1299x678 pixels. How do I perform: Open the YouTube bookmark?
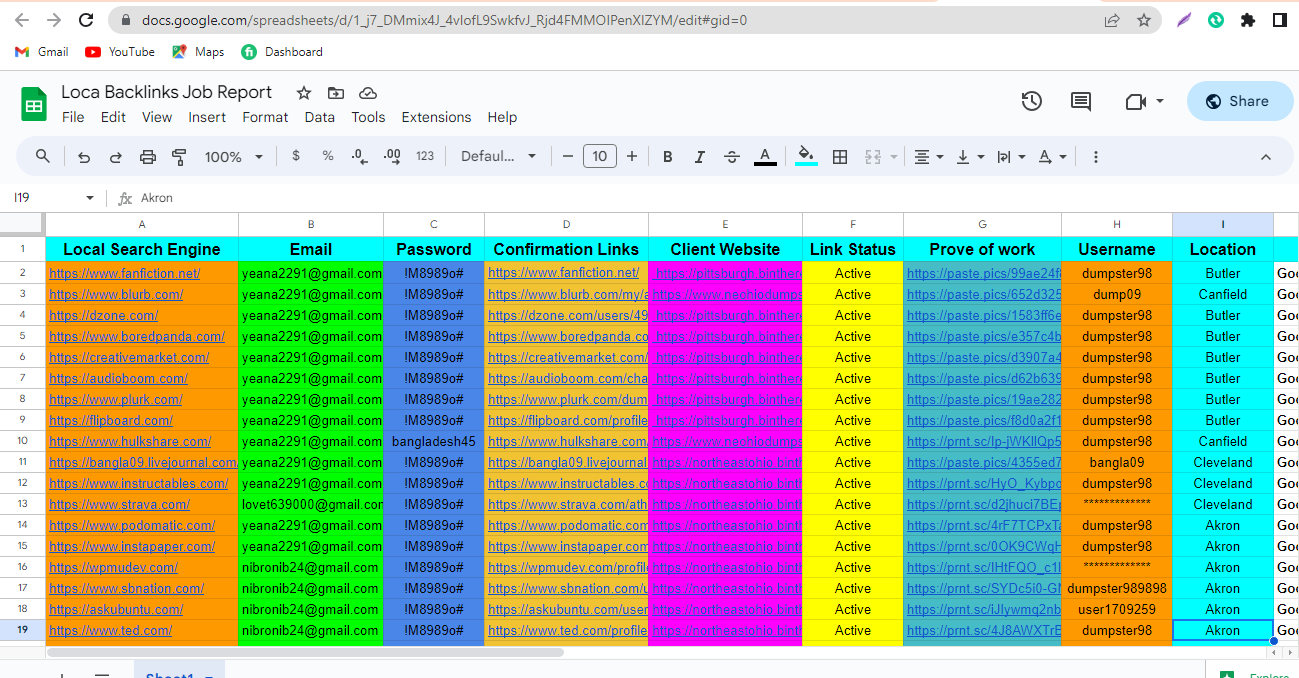point(120,52)
